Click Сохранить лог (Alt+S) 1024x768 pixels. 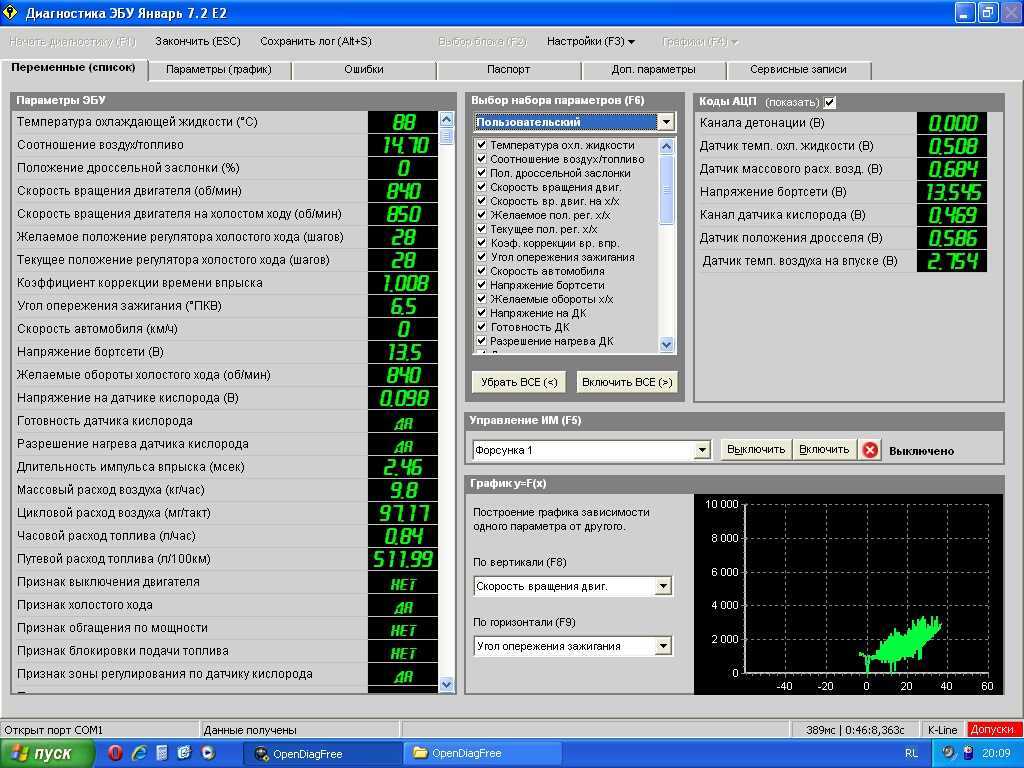(x=316, y=41)
